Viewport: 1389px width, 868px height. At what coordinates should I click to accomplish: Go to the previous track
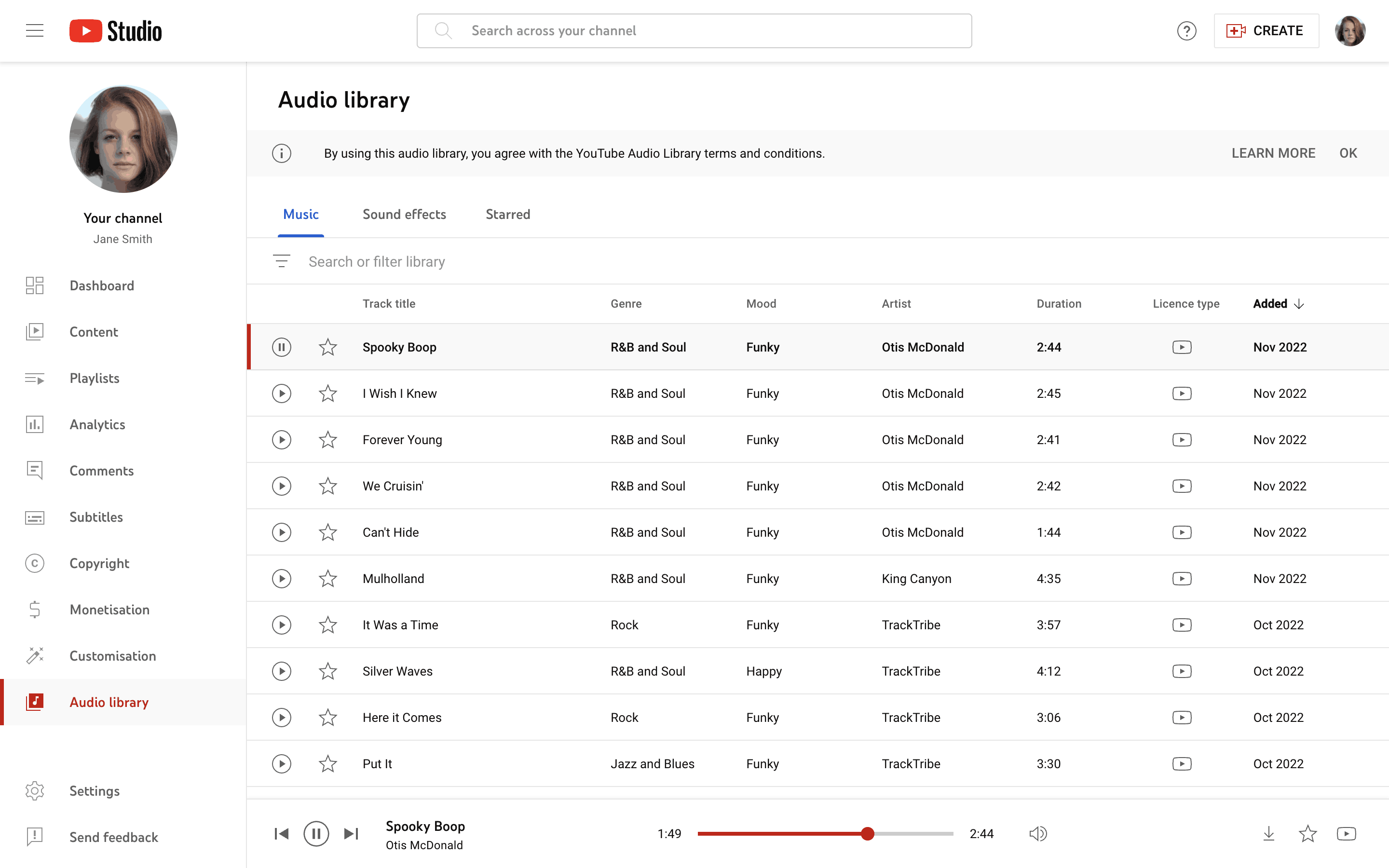click(281, 833)
